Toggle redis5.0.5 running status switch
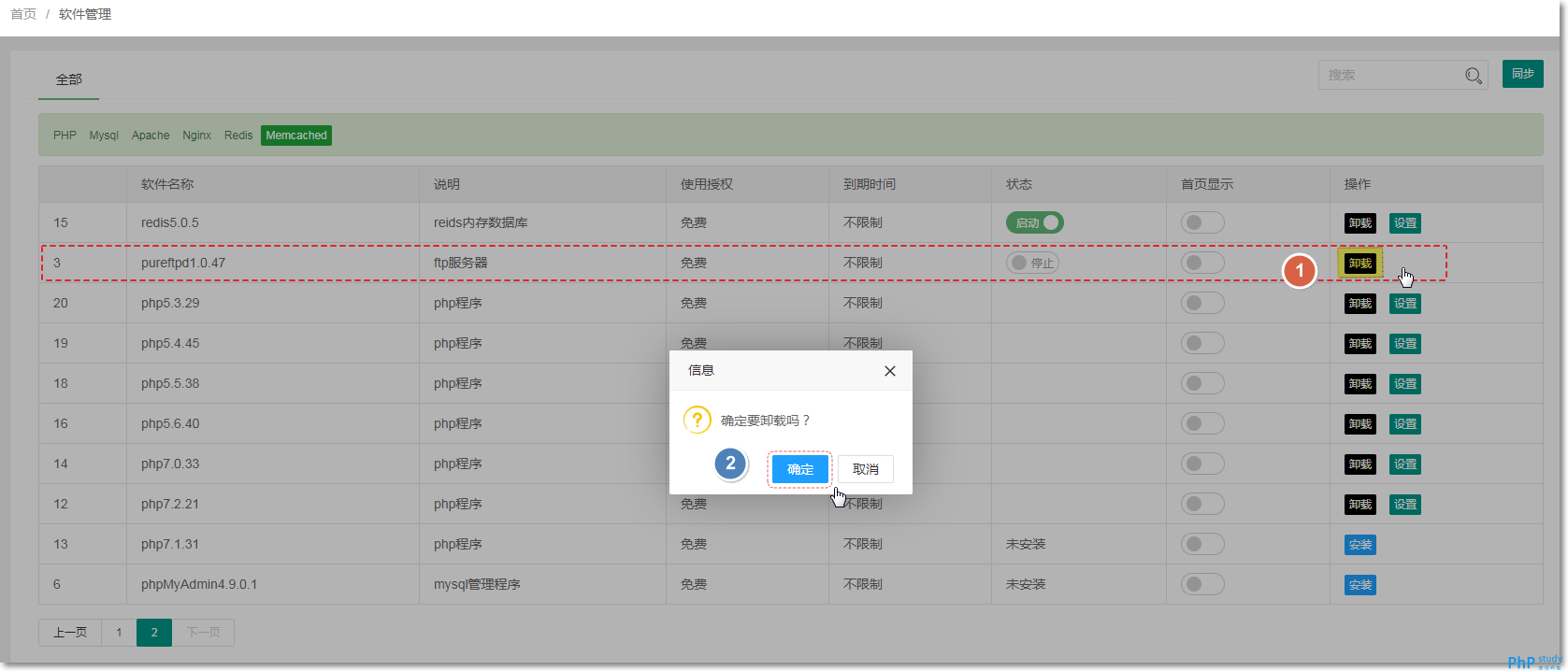This screenshot has width=1568, height=671. (x=1034, y=222)
